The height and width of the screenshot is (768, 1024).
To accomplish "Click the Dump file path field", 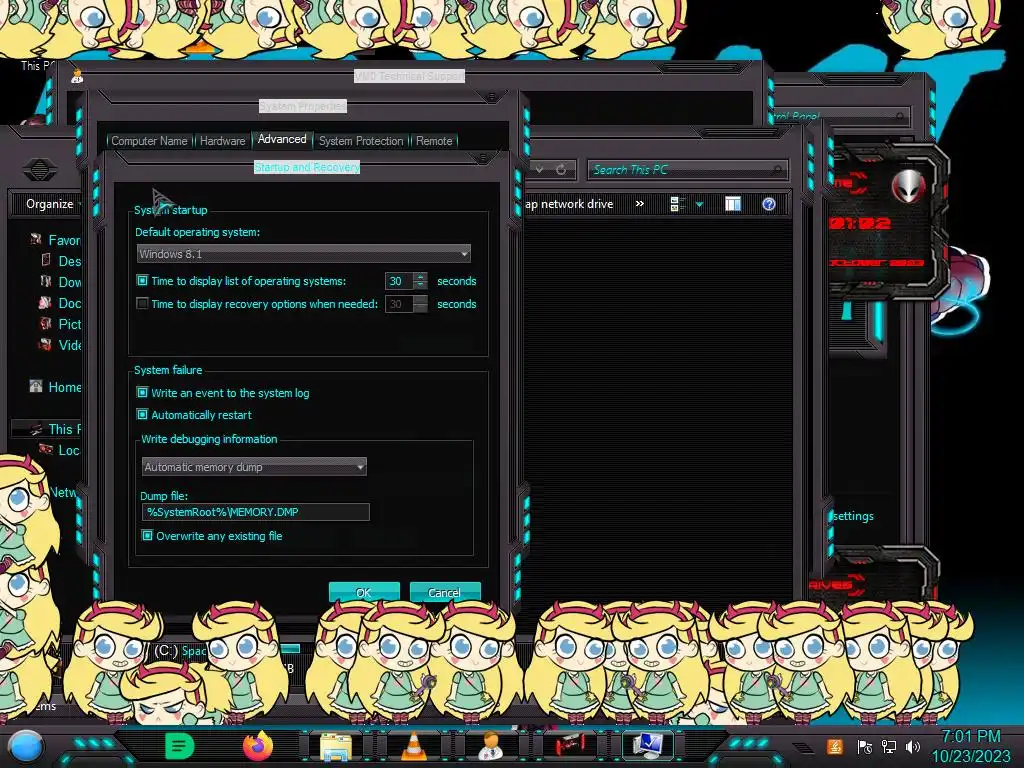I will coord(255,511).
